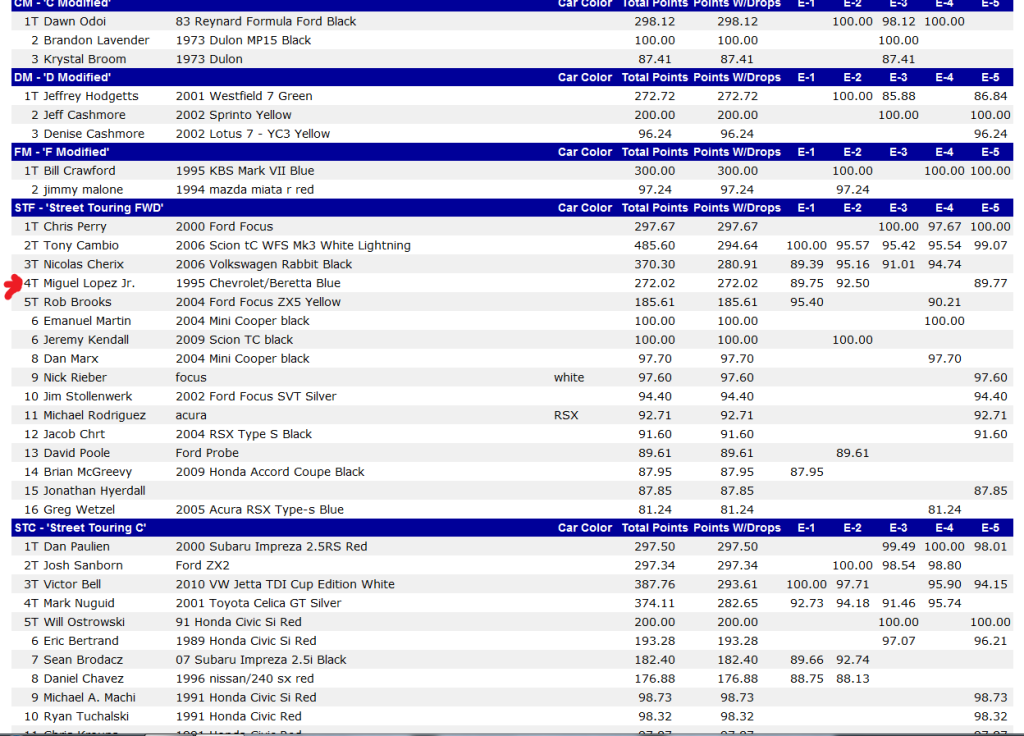
Task: Click driver "Emanuel Martin"
Action: point(87,322)
